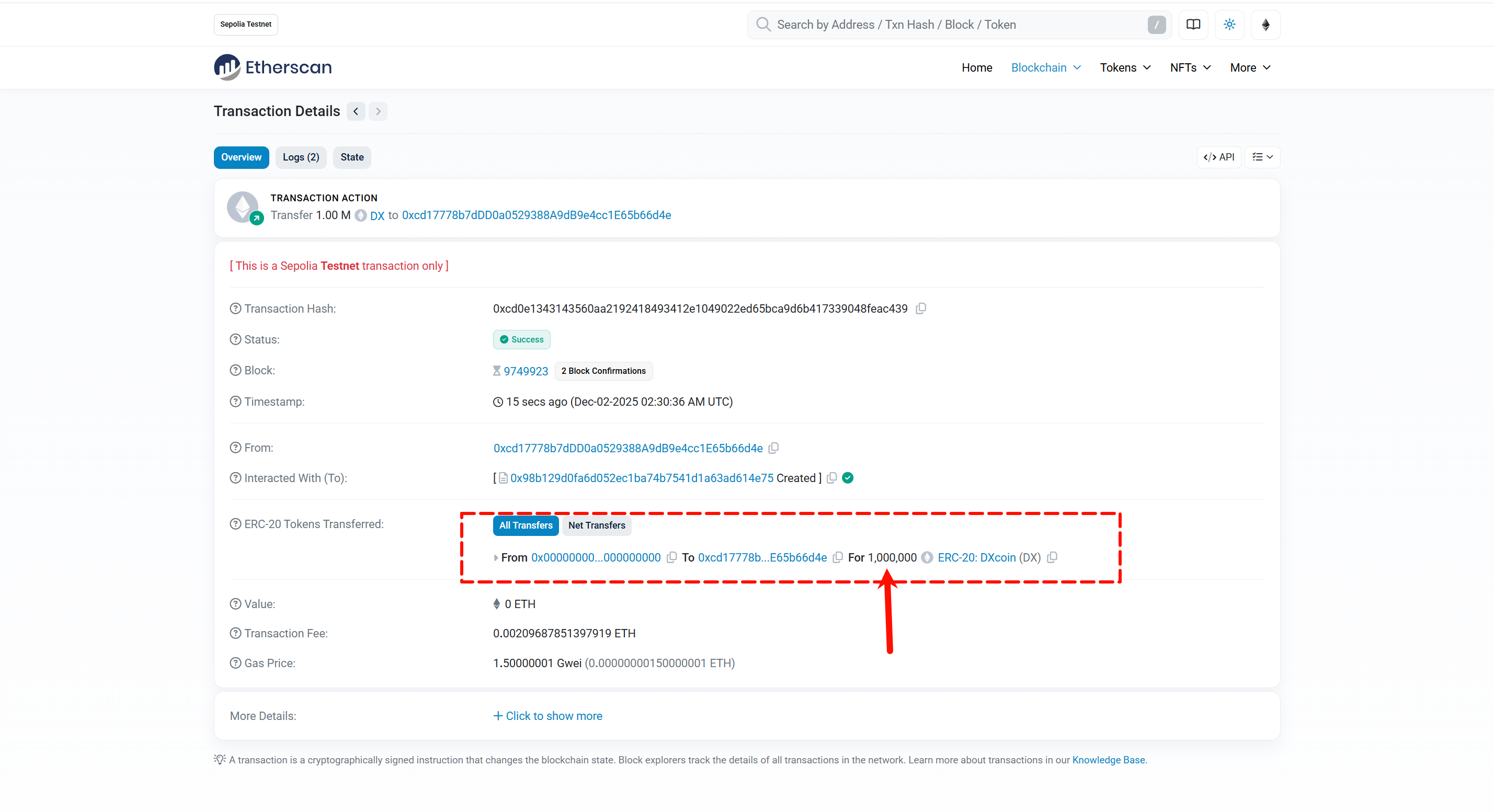Expand Click to show more details
The height and width of the screenshot is (812, 1494).
pos(548,716)
